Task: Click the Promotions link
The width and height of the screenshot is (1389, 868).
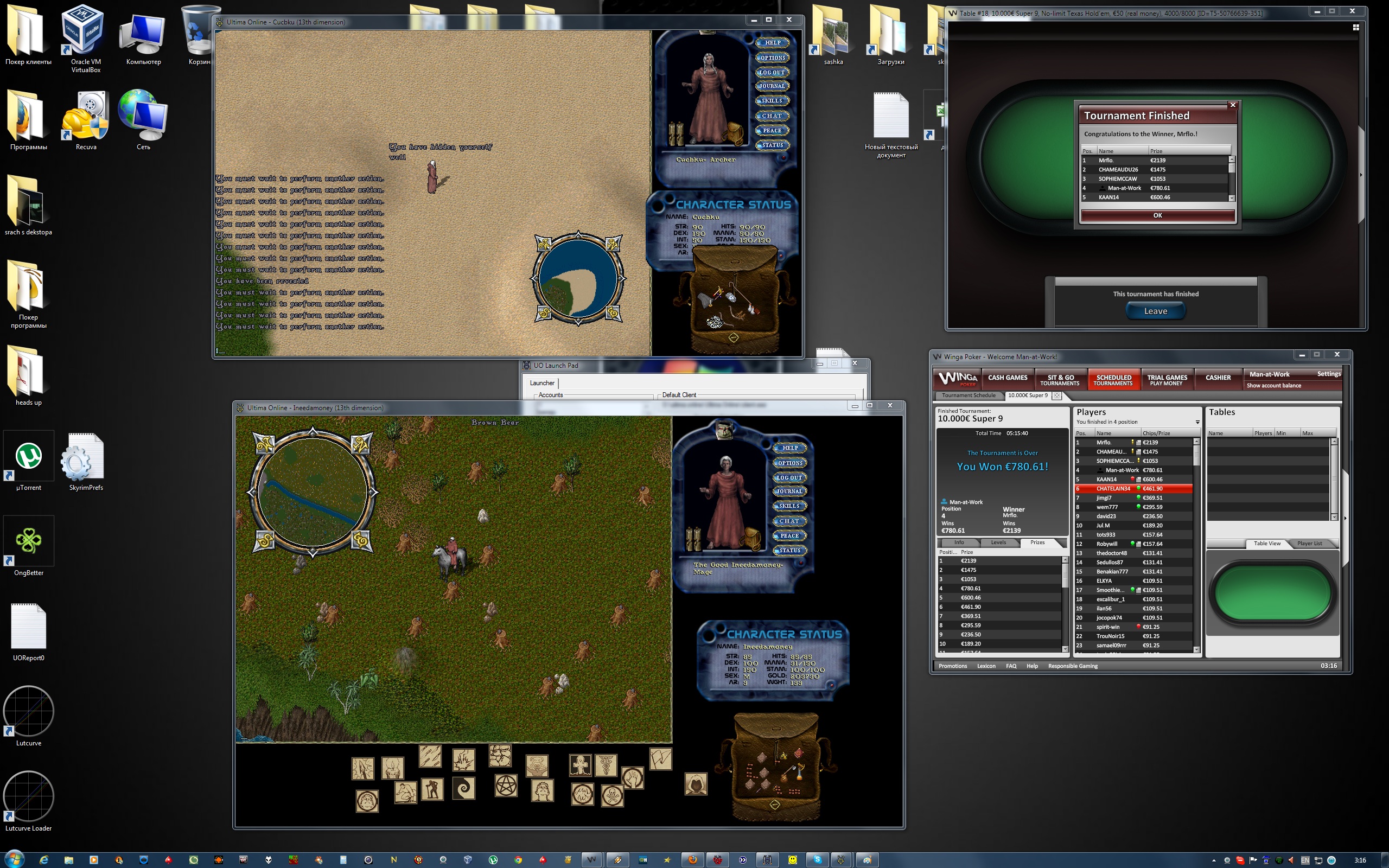Action: click(x=953, y=667)
